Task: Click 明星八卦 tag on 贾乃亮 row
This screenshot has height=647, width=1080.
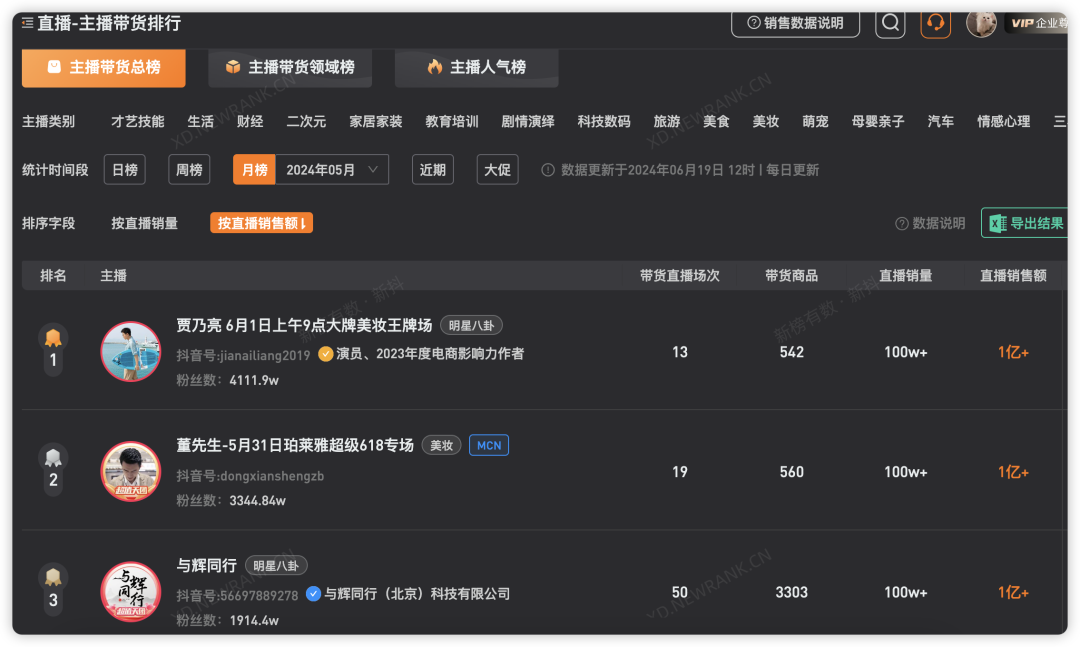Action: tap(471, 325)
